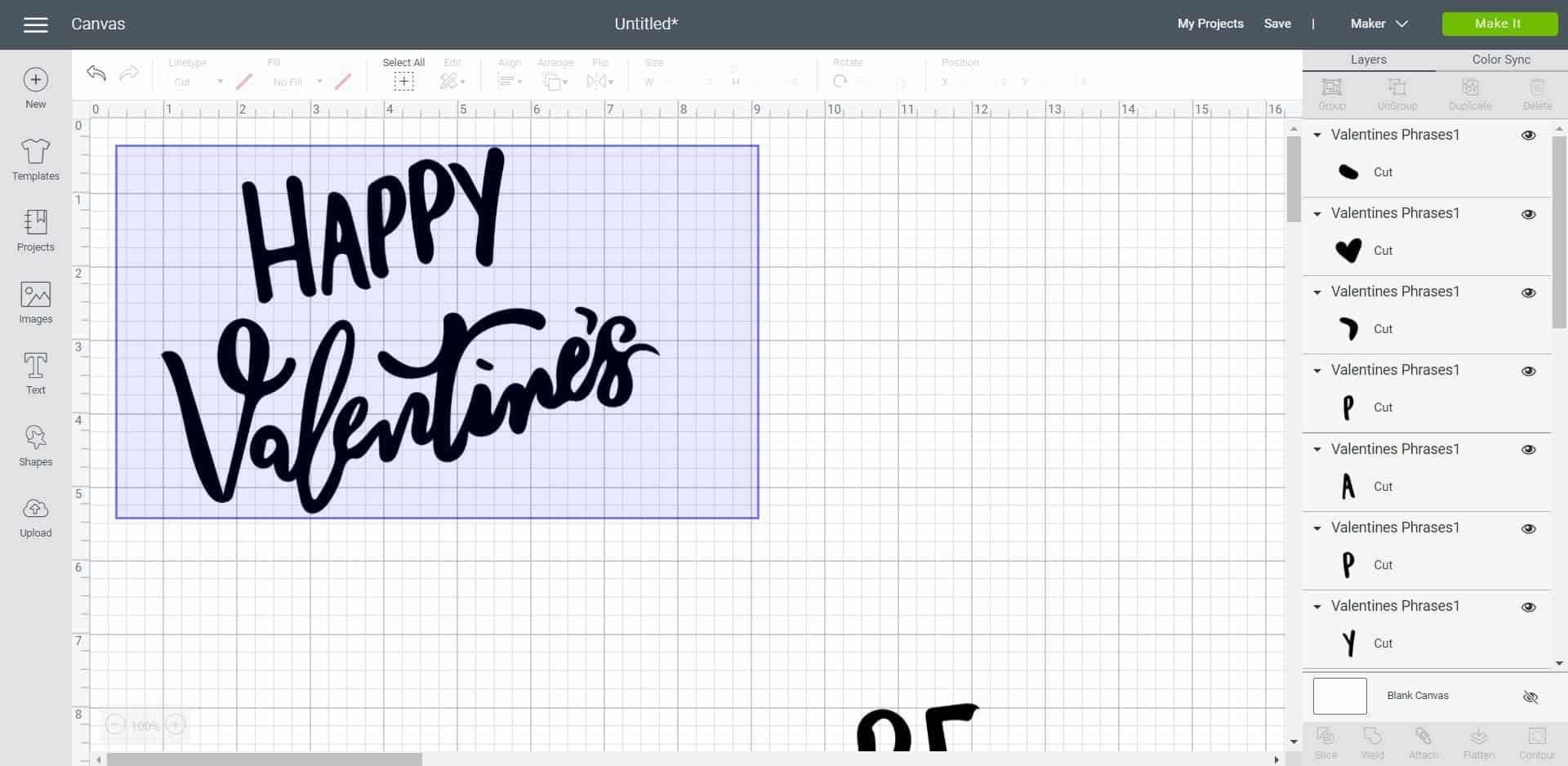Collapse the second P layer group
The image size is (1568, 766).
(1316, 528)
